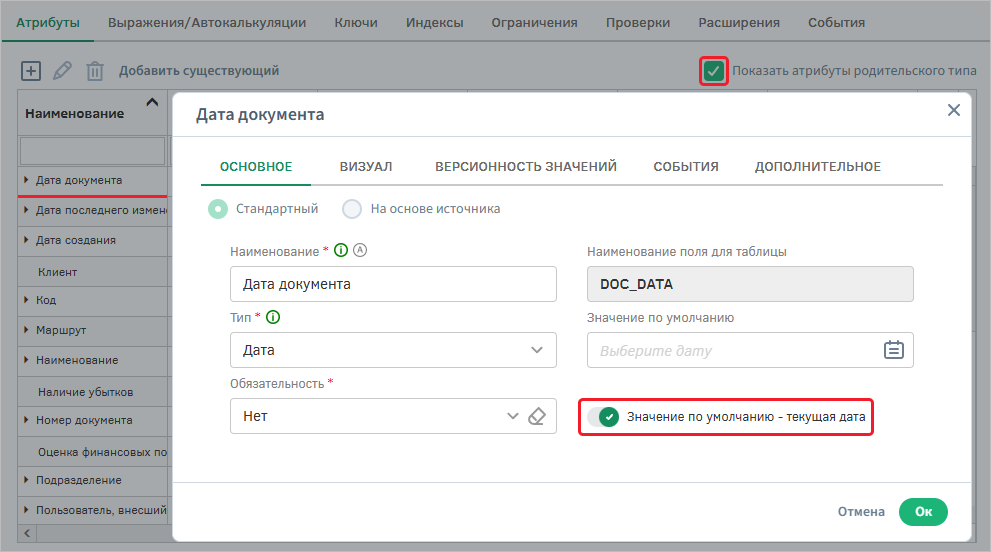Open the Проверки tab
The height and width of the screenshot is (552, 991).
coord(638,23)
